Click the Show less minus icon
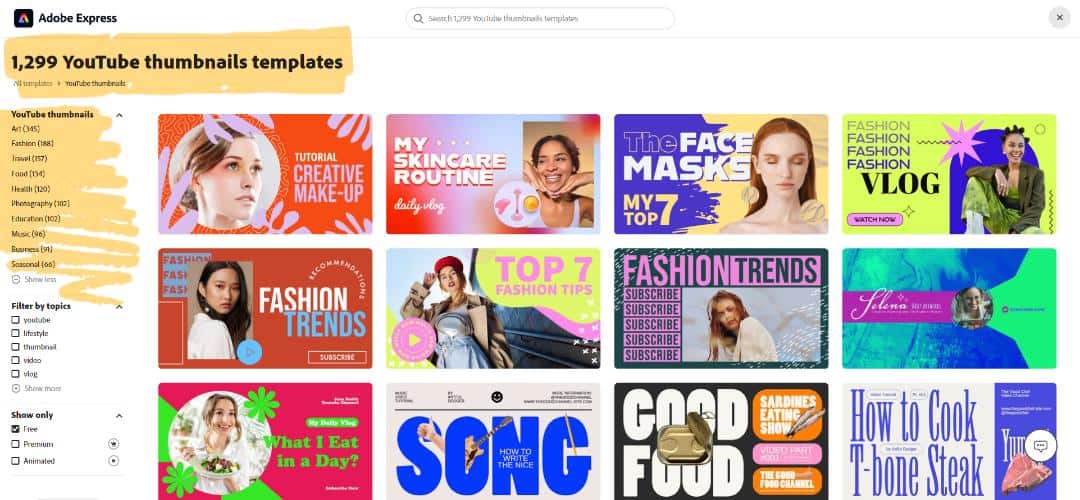Viewport: 1080px width, 500px height. (x=16, y=280)
